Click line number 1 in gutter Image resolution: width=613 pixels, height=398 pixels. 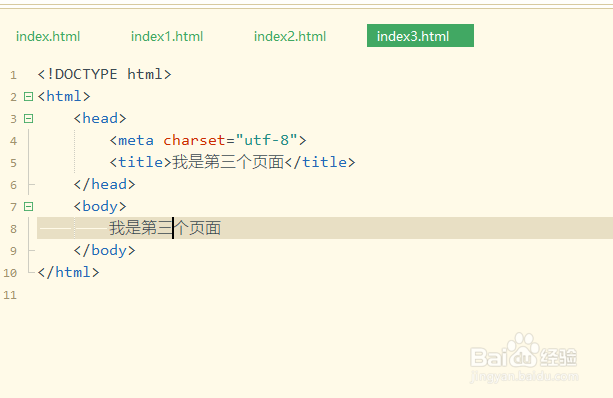click(x=13, y=75)
